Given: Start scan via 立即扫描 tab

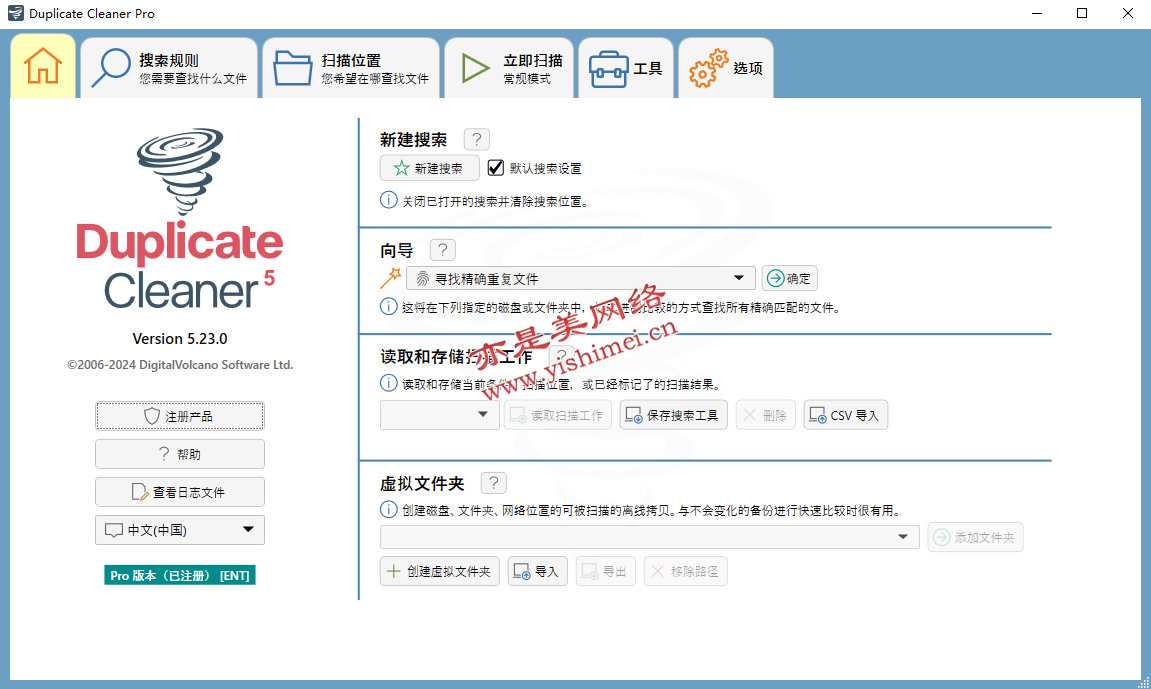Looking at the screenshot, I should tap(509, 68).
